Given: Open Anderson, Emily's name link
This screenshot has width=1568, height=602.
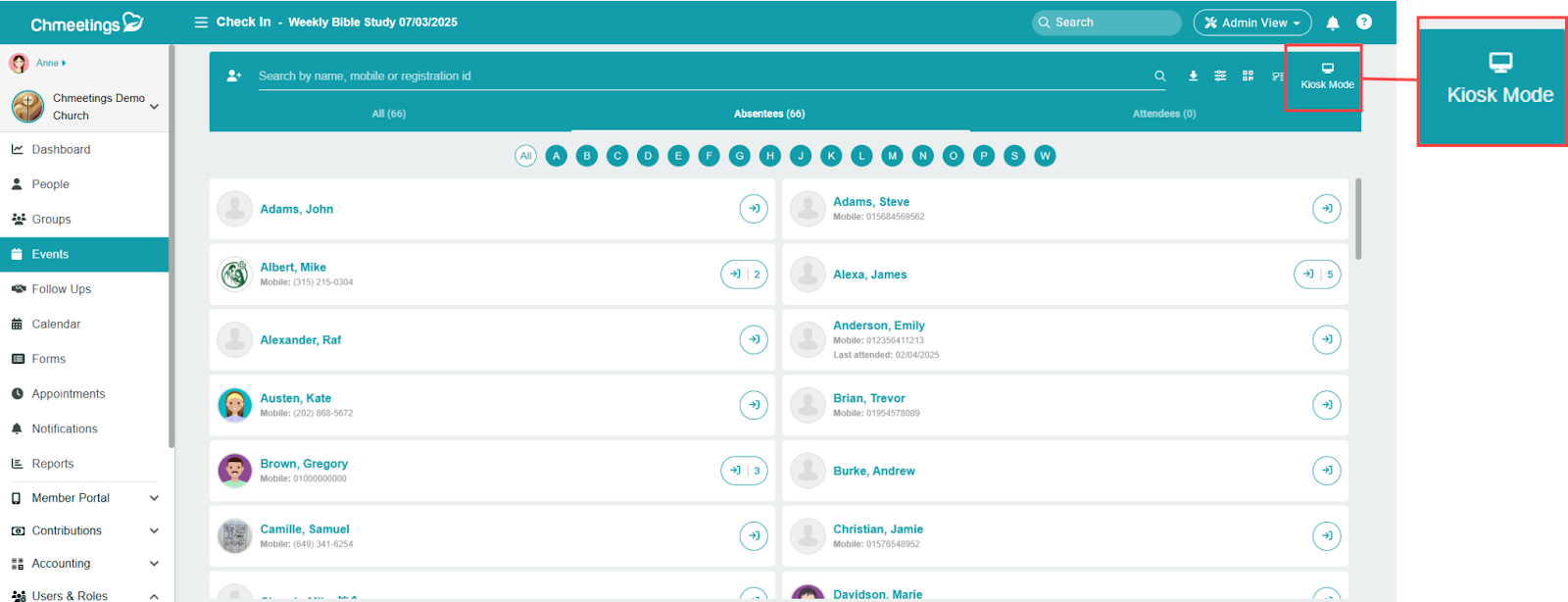Looking at the screenshot, I should [879, 326].
